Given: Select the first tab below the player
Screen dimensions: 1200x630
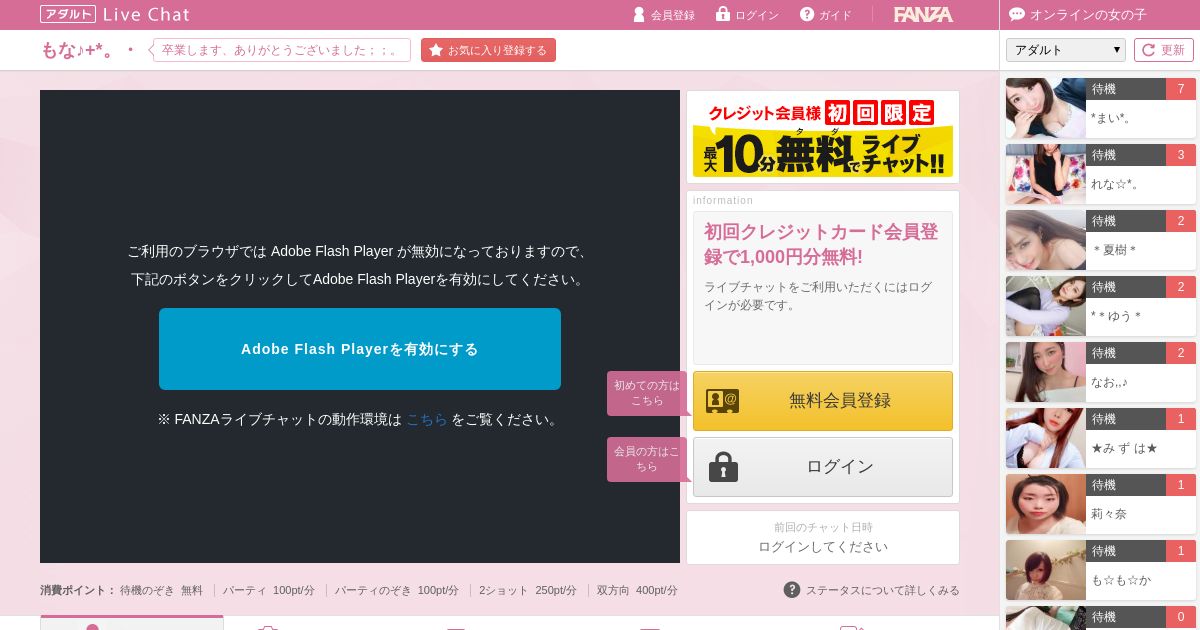Looking at the screenshot, I should [132, 623].
